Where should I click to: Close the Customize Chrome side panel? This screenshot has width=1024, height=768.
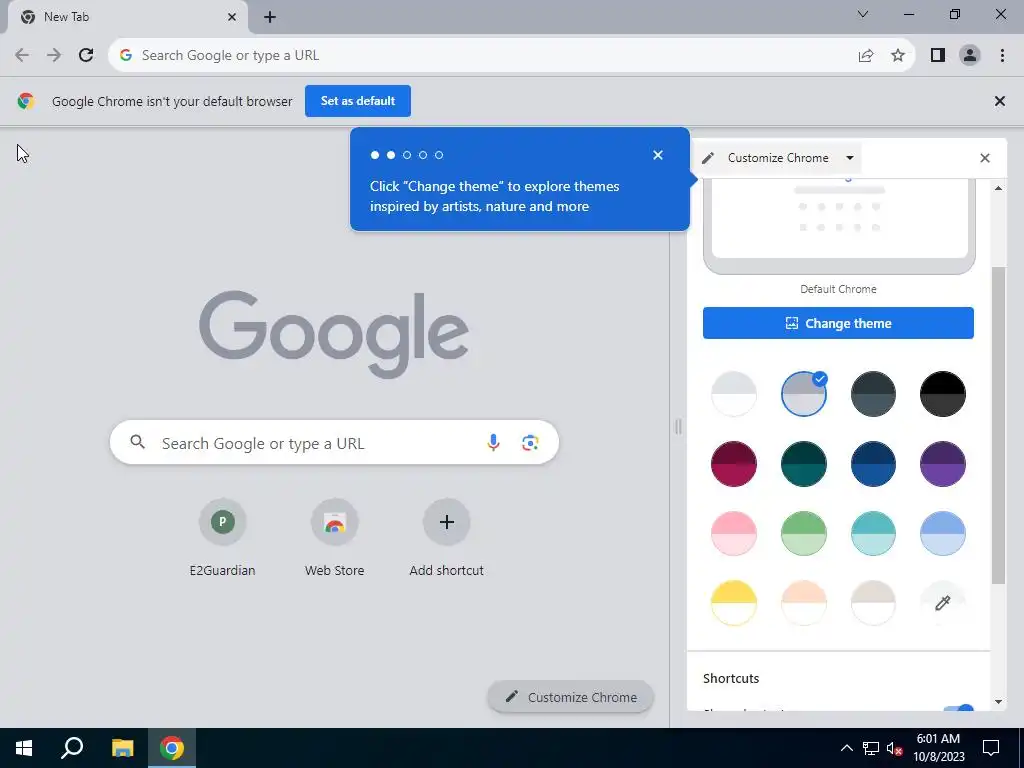coord(985,158)
